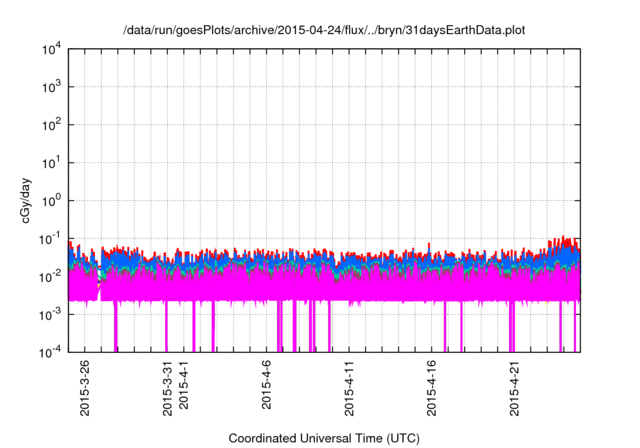Click the Coordinated Universal Time (UTC) label
The width and height of the screenshot is (640, 448).
tap(324, 438)
